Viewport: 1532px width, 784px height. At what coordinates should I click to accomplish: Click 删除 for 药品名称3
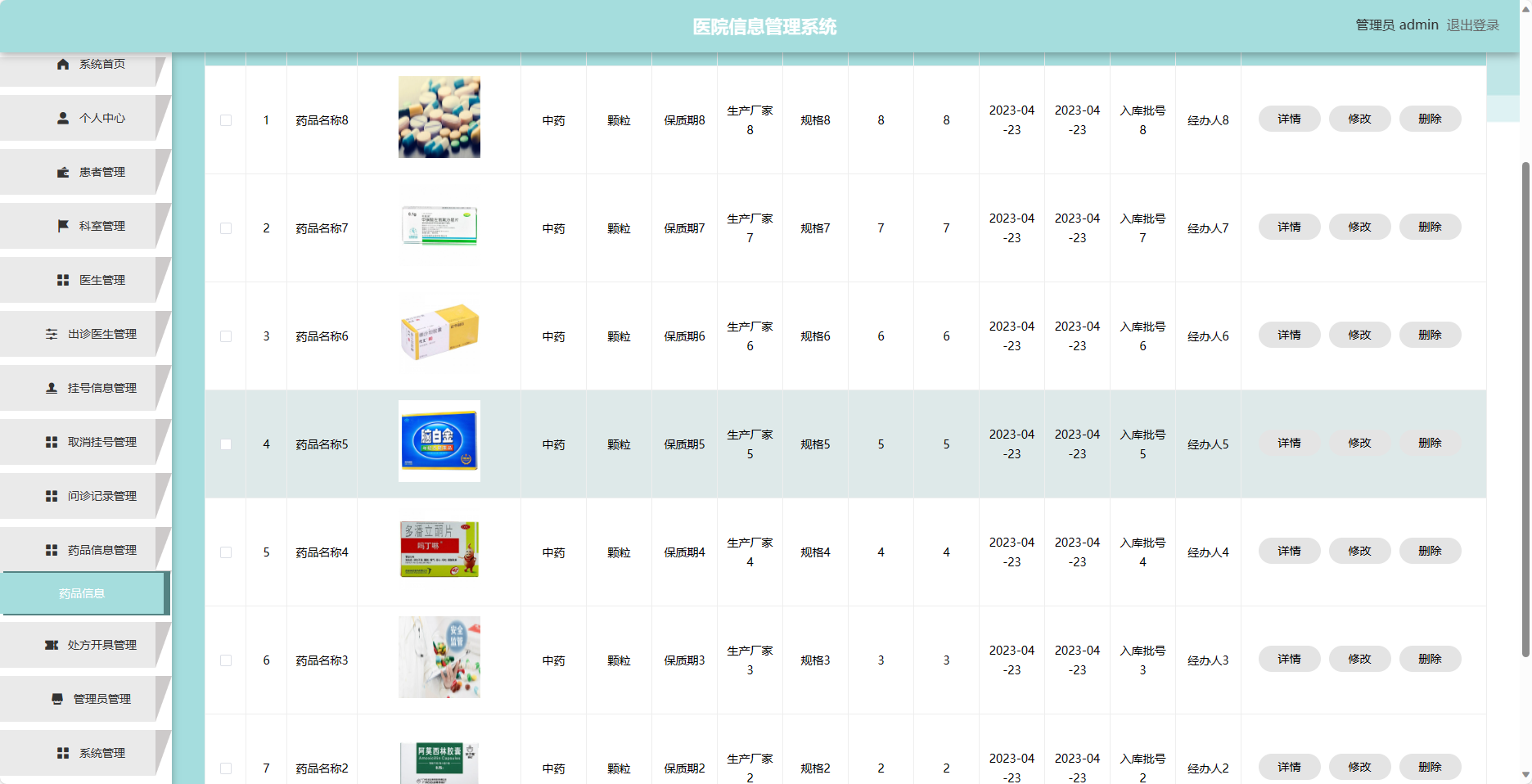click(1430, 659)
